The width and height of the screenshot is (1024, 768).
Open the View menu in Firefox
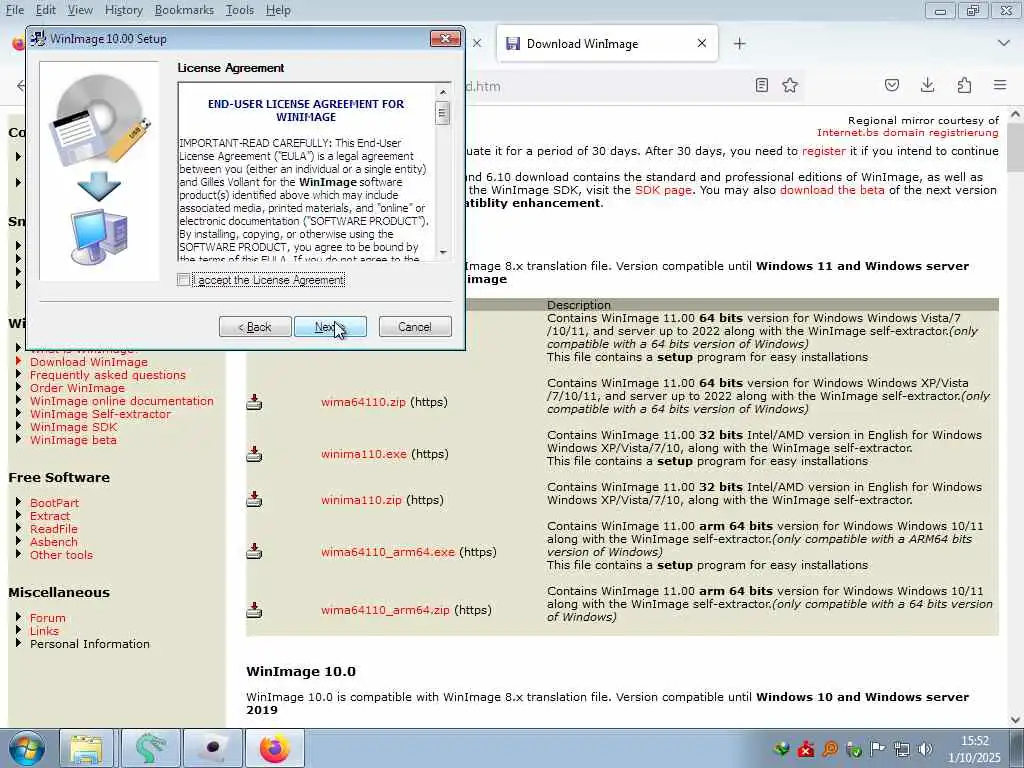tap(80, 10)
